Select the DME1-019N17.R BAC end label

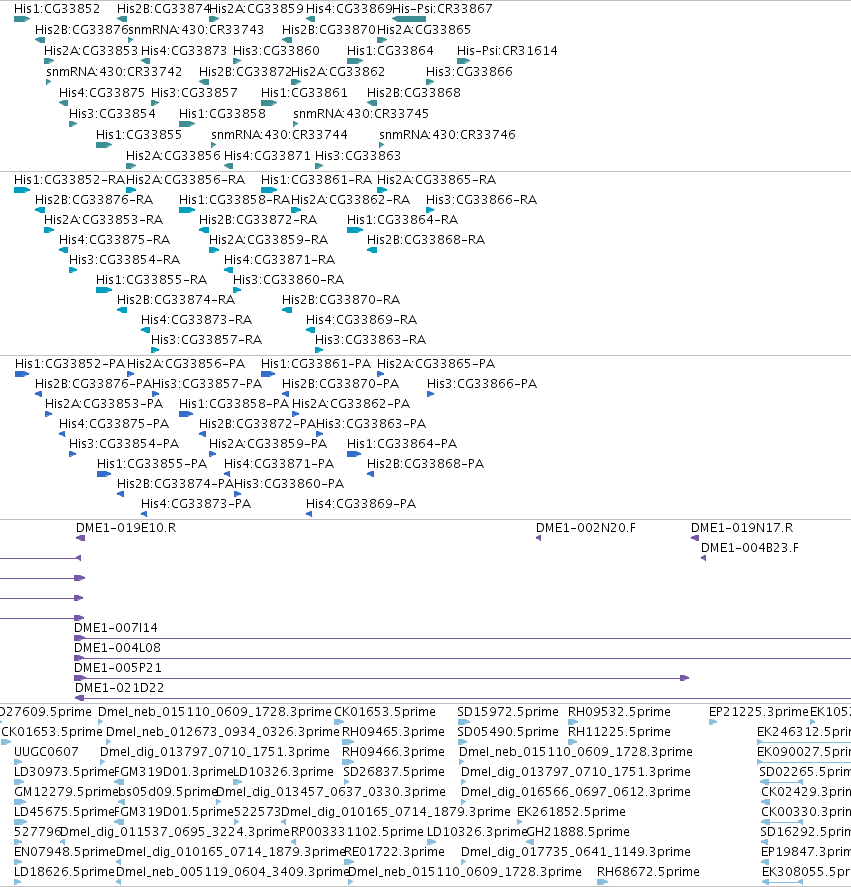coord(742,528)
